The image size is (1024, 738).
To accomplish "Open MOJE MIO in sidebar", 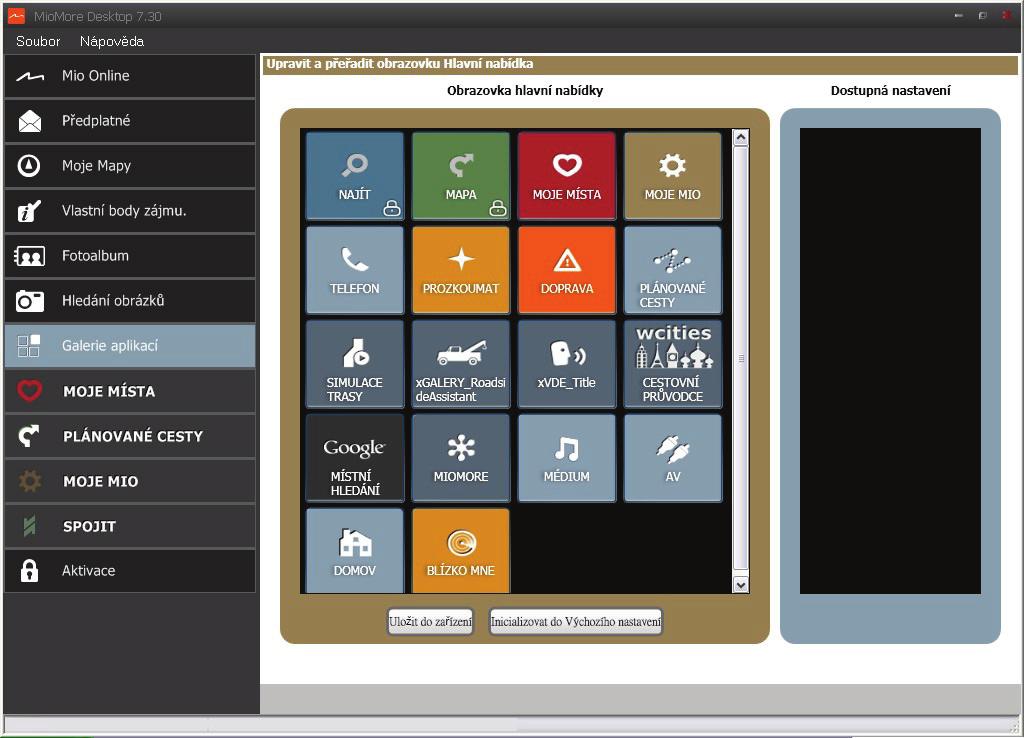I will click(130, 481).
